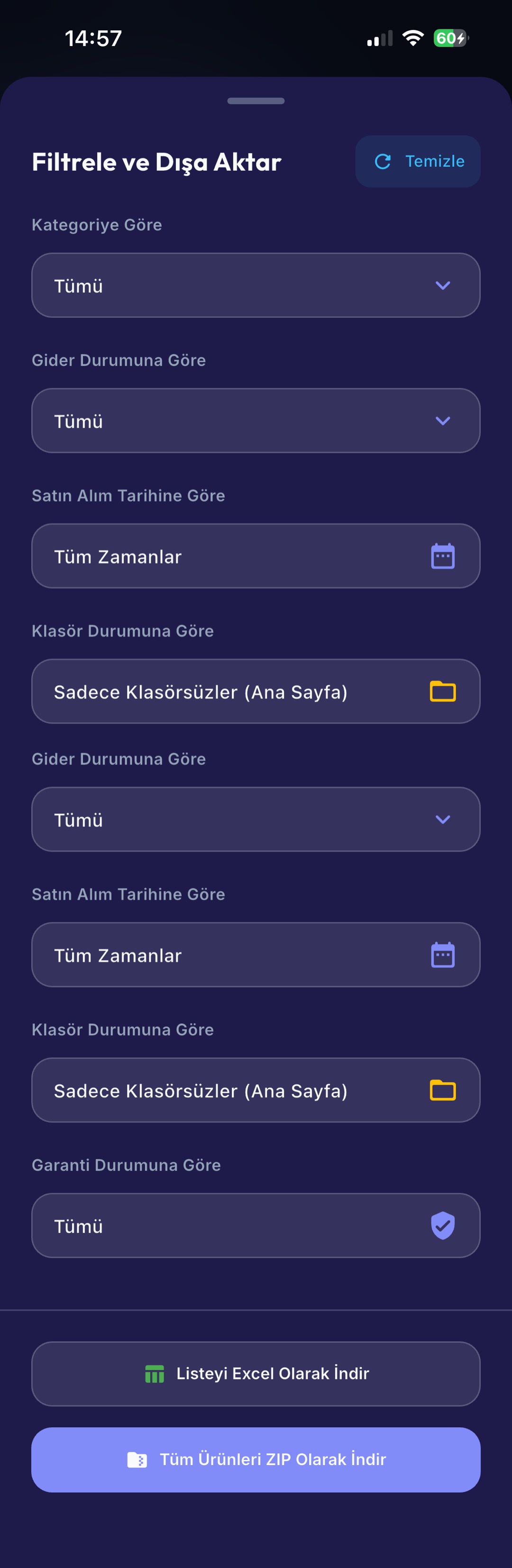Viewport: 512px width, 1568px height.
Task: Tap the drag handle at sheet top
Action: 256,101
